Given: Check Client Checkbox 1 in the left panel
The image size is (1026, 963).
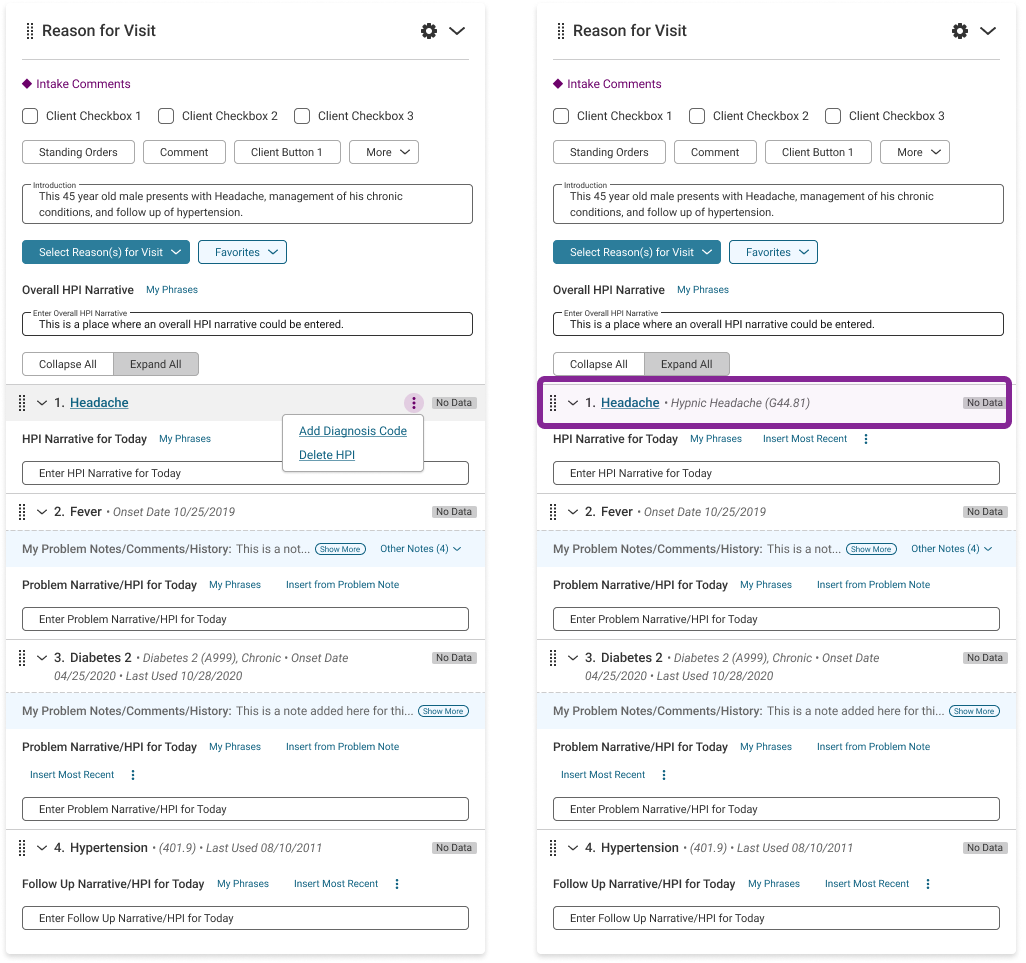Looking at the screenshot, I should (31, 116).
